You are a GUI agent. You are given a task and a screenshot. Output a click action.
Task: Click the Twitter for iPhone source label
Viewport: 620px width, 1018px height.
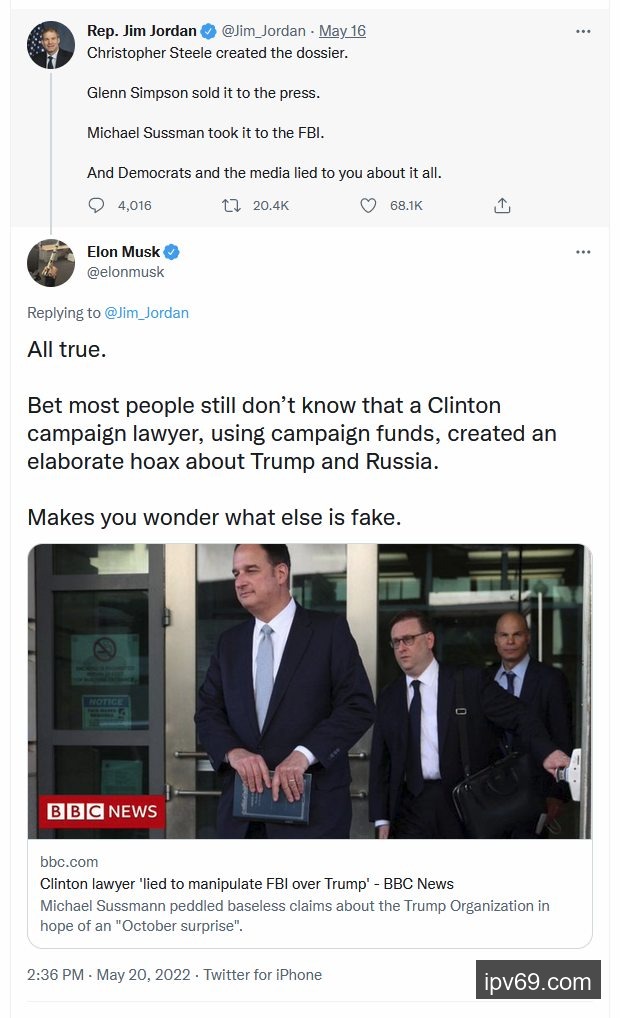click(x=263, y=974)
